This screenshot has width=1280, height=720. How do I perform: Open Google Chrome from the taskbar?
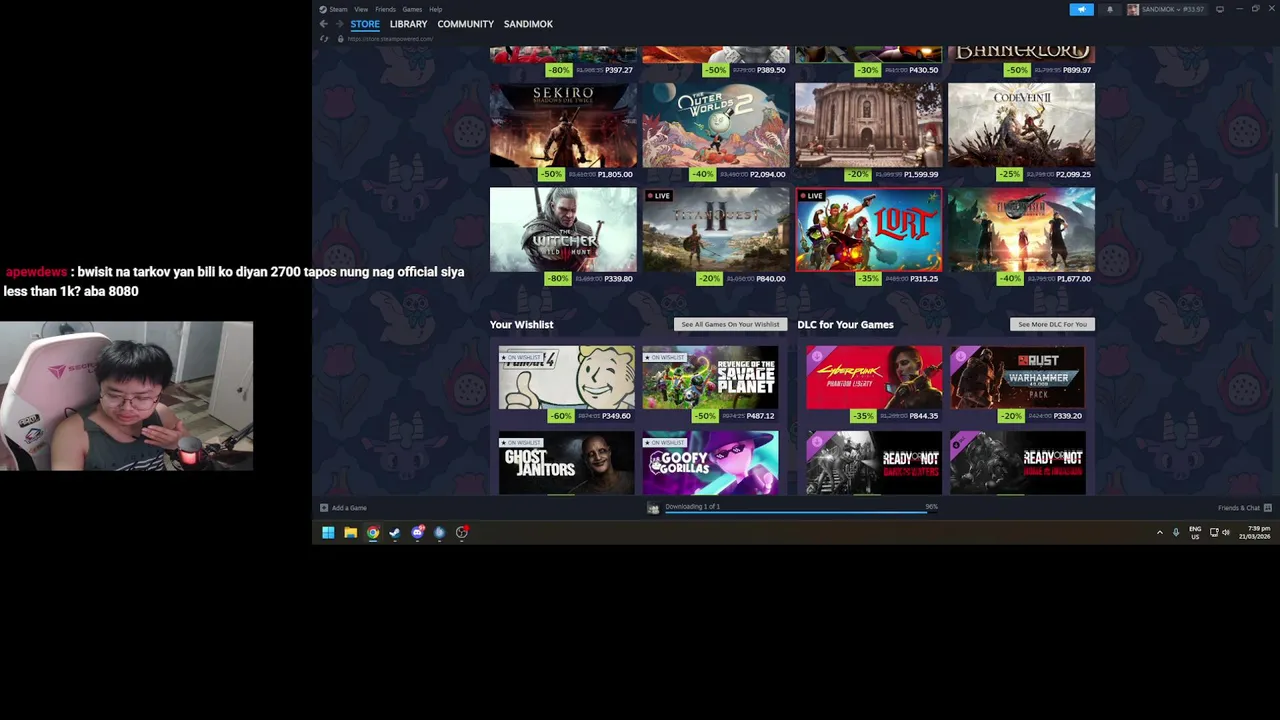372,532
